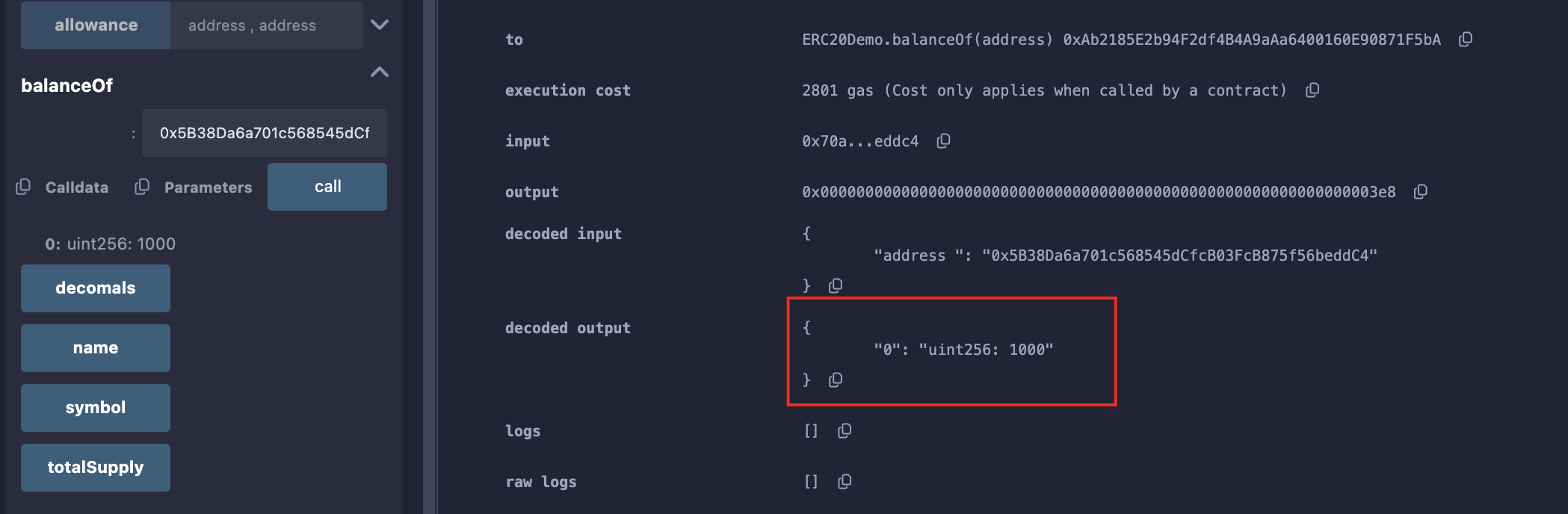Image resolution: width=1568 pixels, height=514 pixels.
Task: Copy Calldata for balanceOf
Action: click(23, 187)
